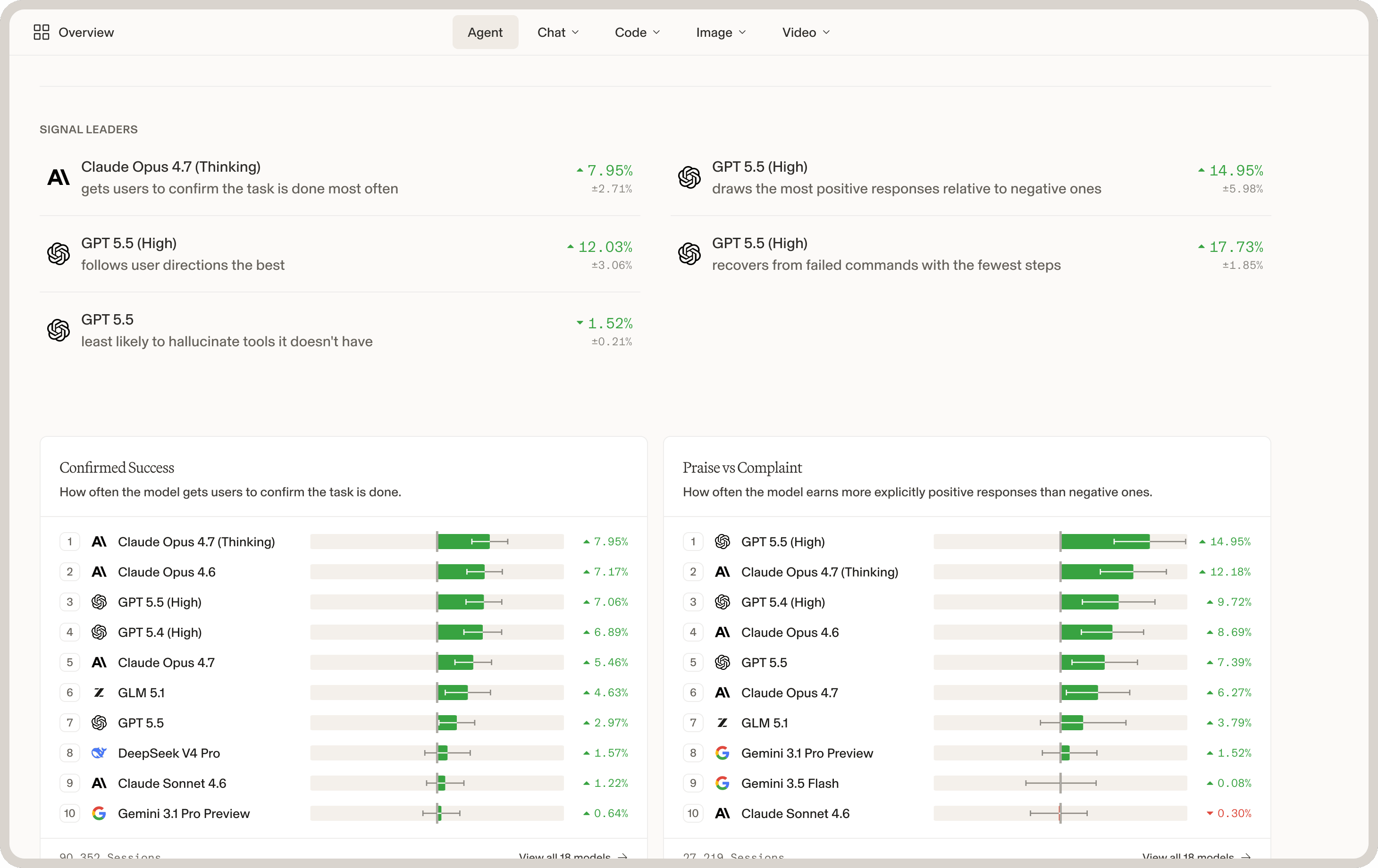Open the Claude Opus 4.6 row in Confirmed Success

(x=344, y=572)
